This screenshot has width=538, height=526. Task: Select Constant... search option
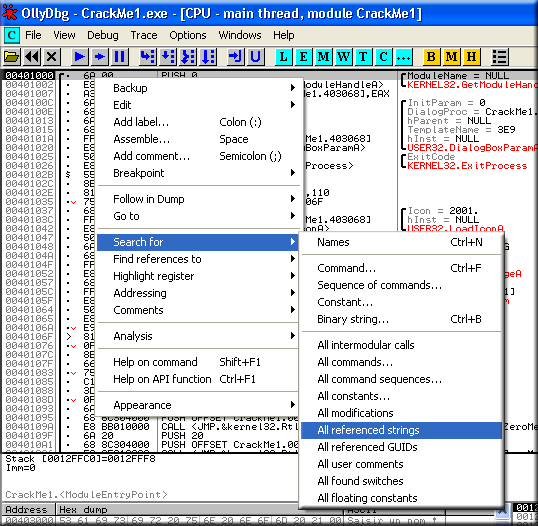401,302
